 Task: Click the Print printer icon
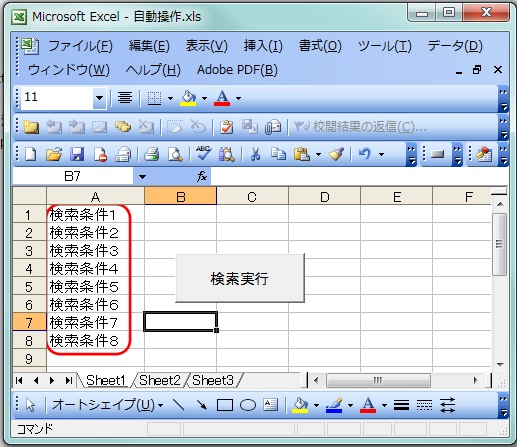tap(152, 154)
